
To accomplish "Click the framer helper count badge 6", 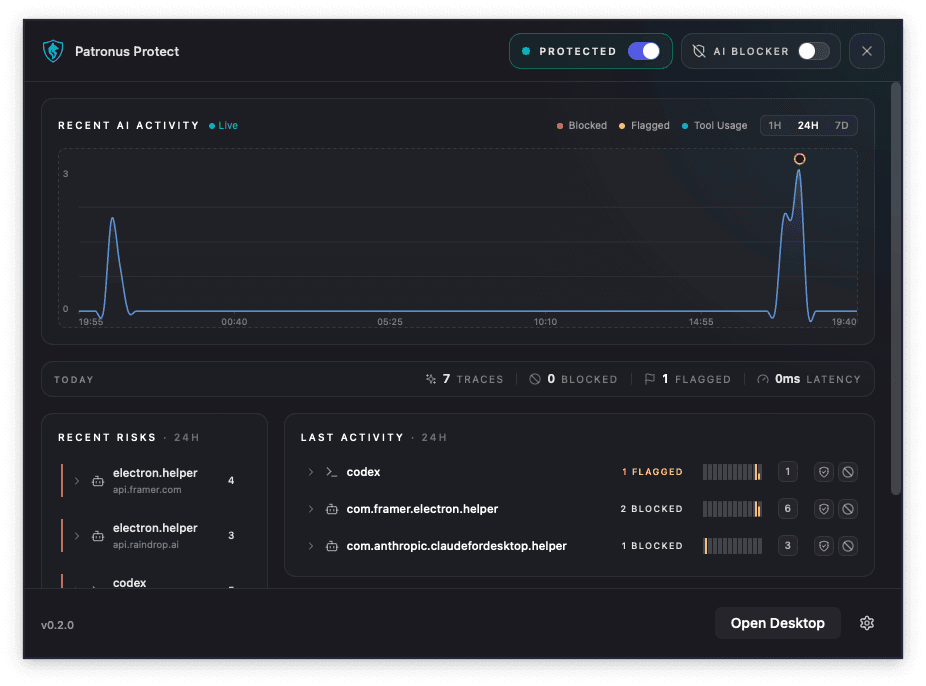I will tap(787, 509).
